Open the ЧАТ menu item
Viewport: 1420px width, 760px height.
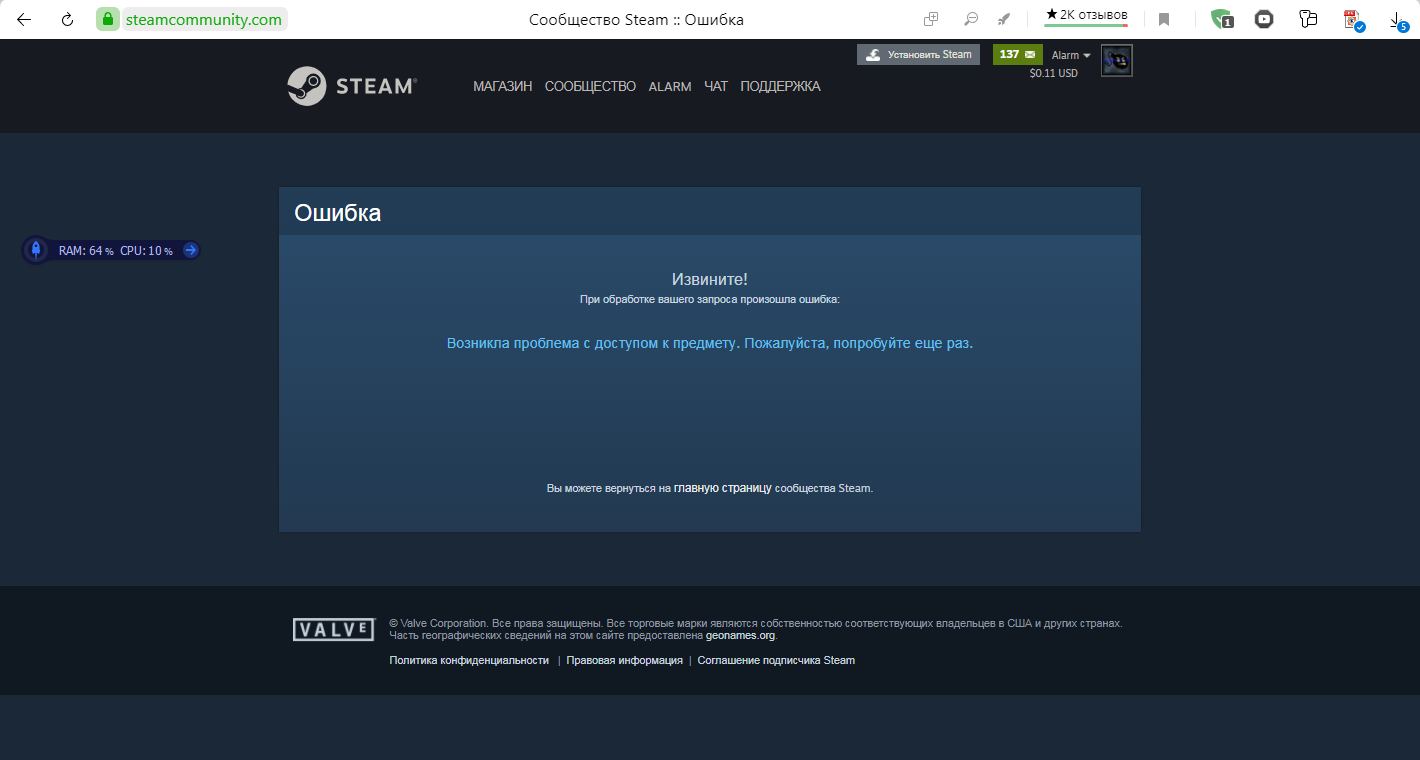(716, 87)
